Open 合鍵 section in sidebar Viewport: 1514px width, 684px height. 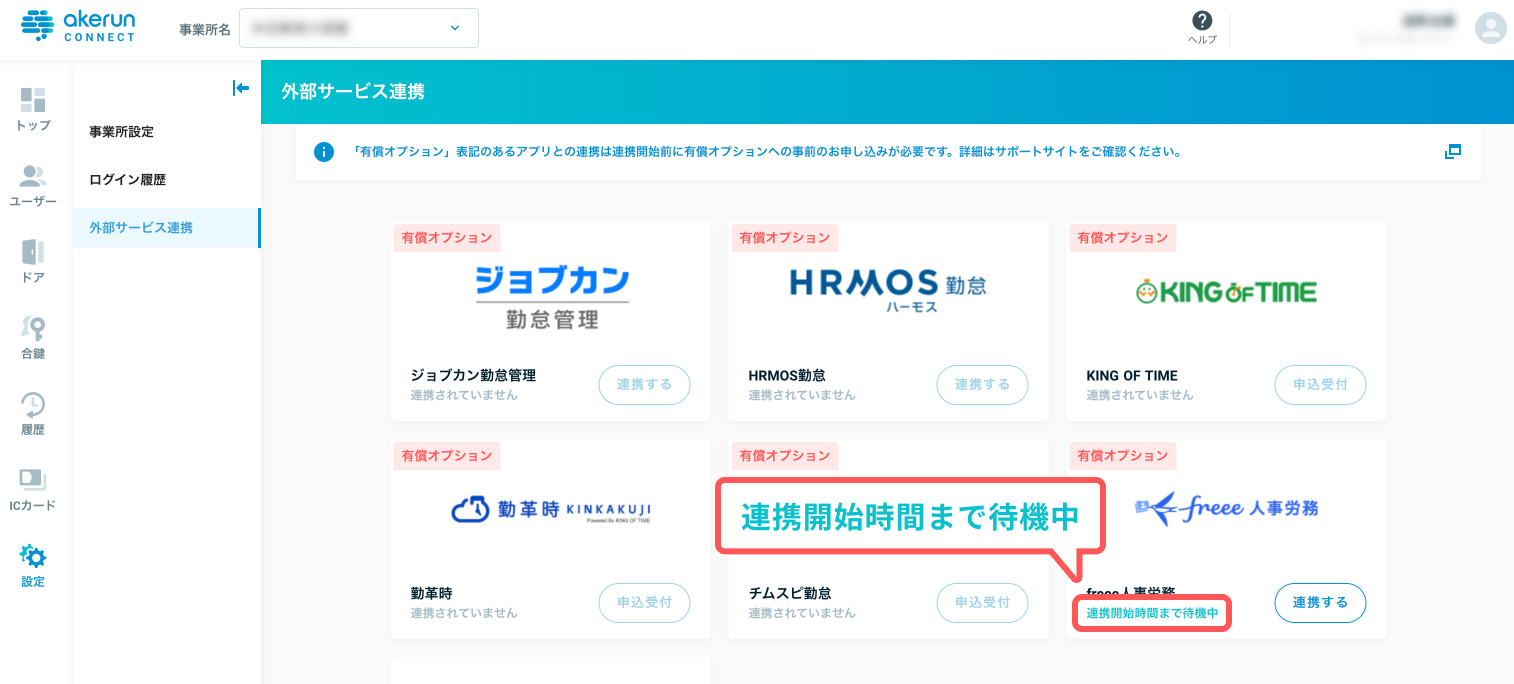click(33, 338)
